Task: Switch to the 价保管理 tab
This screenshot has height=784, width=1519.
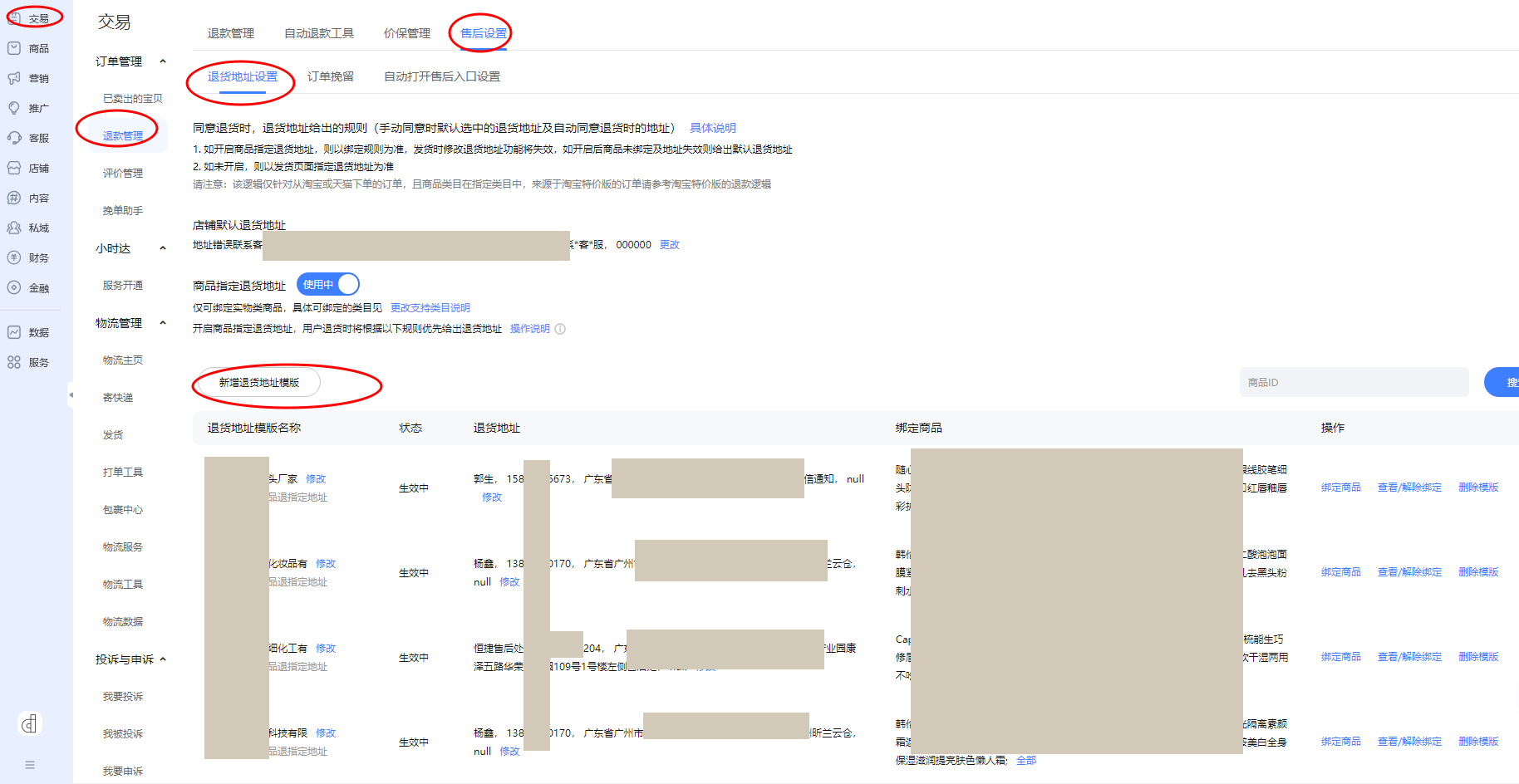Action: (407, 33)
